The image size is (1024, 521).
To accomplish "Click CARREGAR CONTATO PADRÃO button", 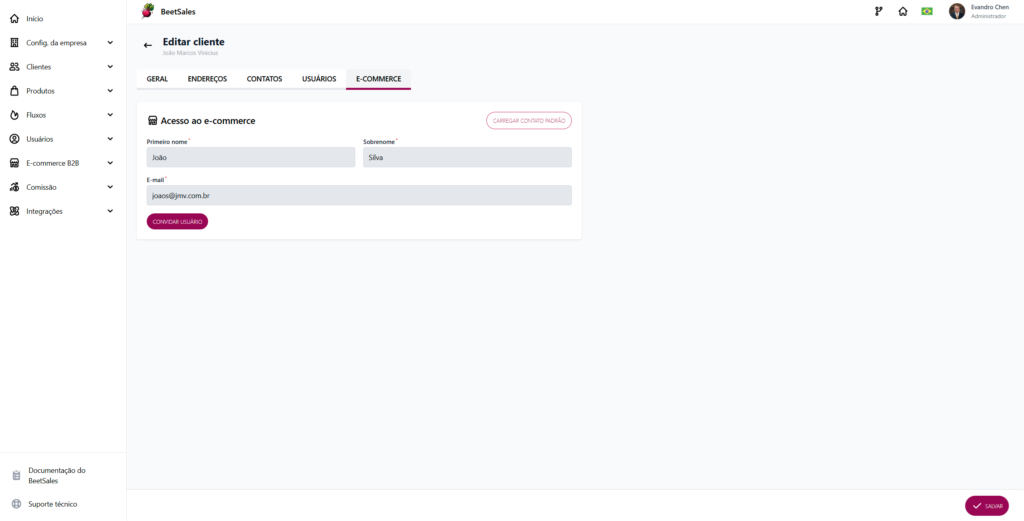I will tap(529, 121).
